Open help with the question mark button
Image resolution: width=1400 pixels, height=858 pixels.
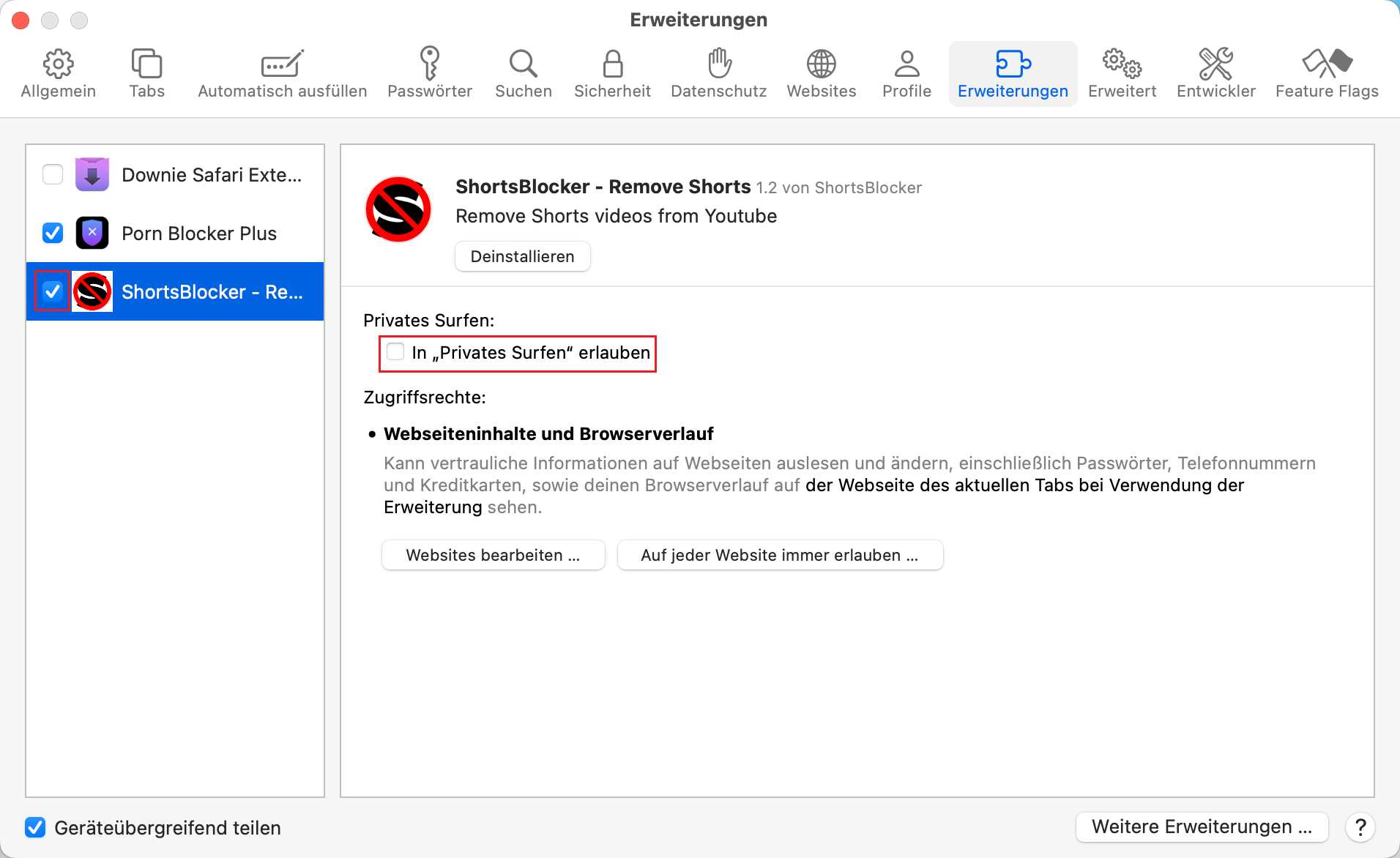[1360, 827]
